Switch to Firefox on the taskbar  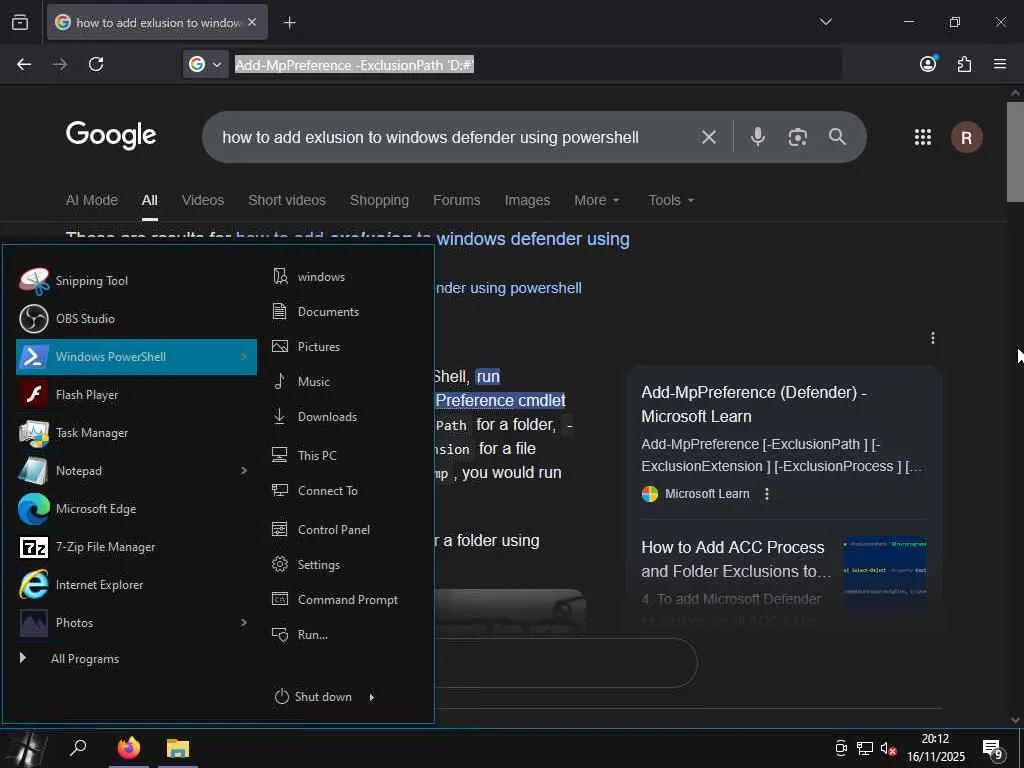pos(129,748)
